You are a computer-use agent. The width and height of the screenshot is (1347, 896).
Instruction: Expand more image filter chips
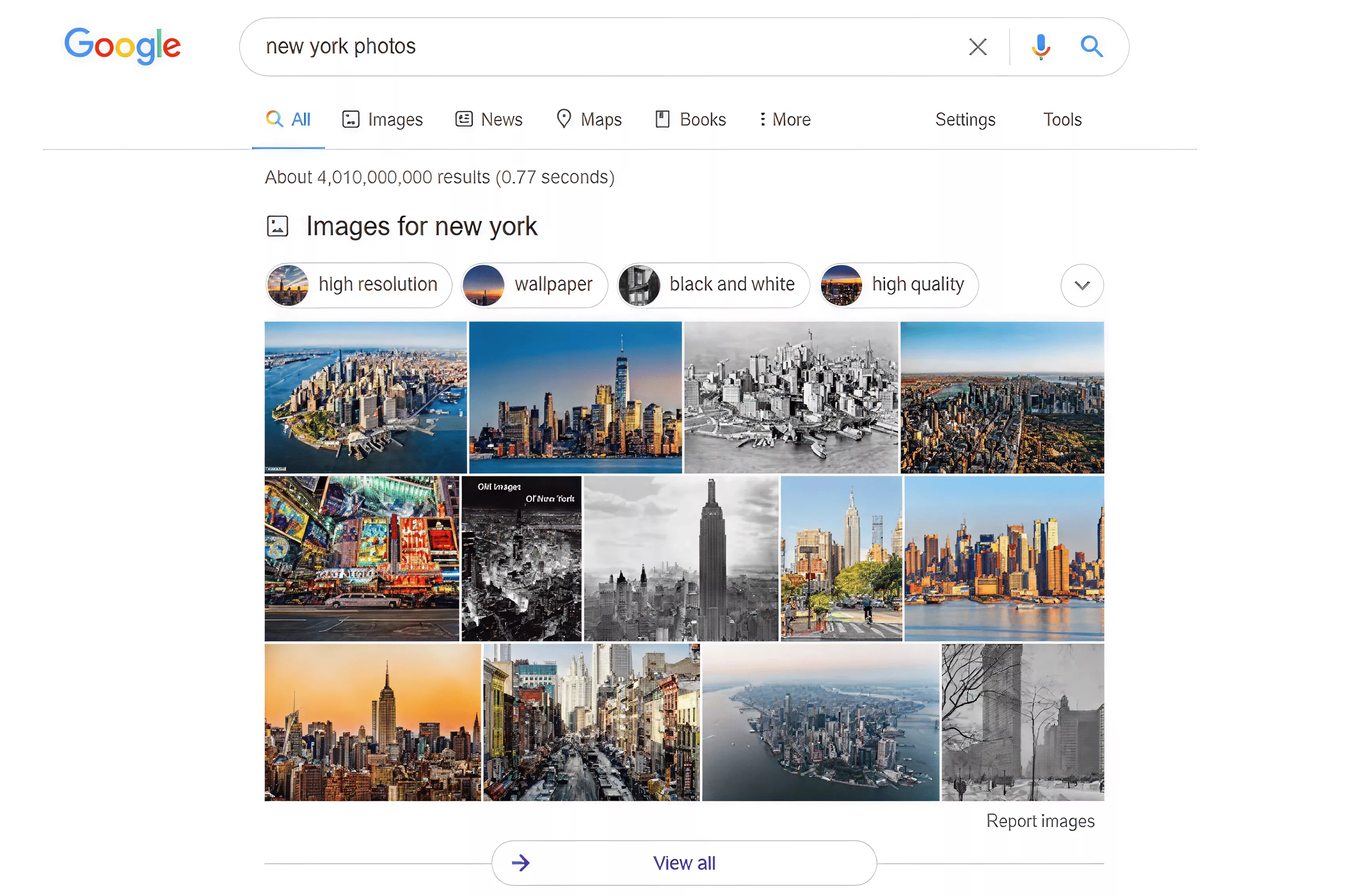[x=1081, y=285]
